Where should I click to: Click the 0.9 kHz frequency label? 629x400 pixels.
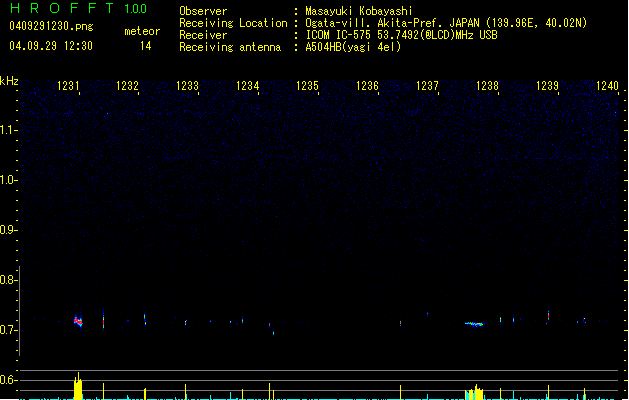click(x=7, y=230)
